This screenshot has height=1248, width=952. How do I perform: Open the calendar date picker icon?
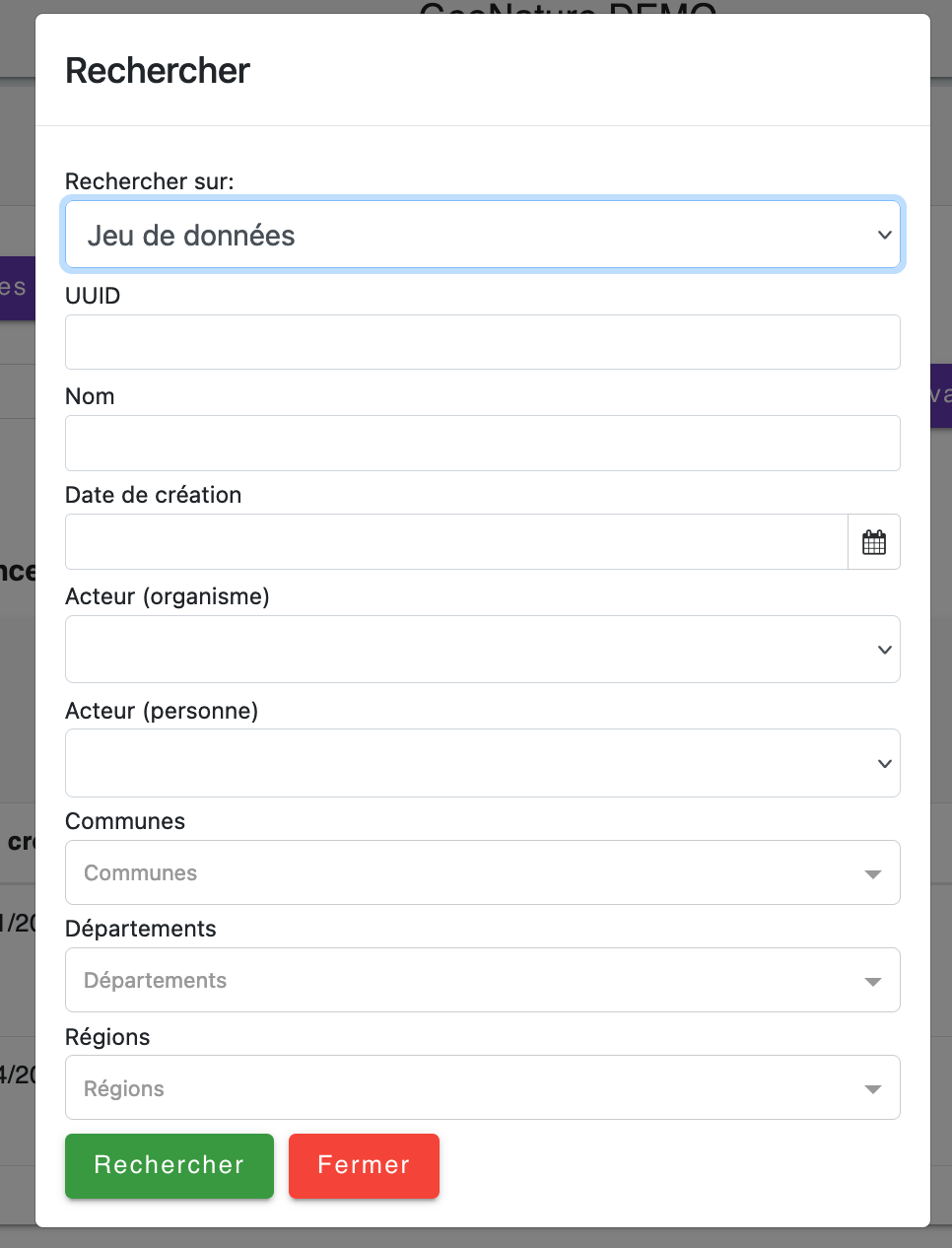(x=874, y=542)
